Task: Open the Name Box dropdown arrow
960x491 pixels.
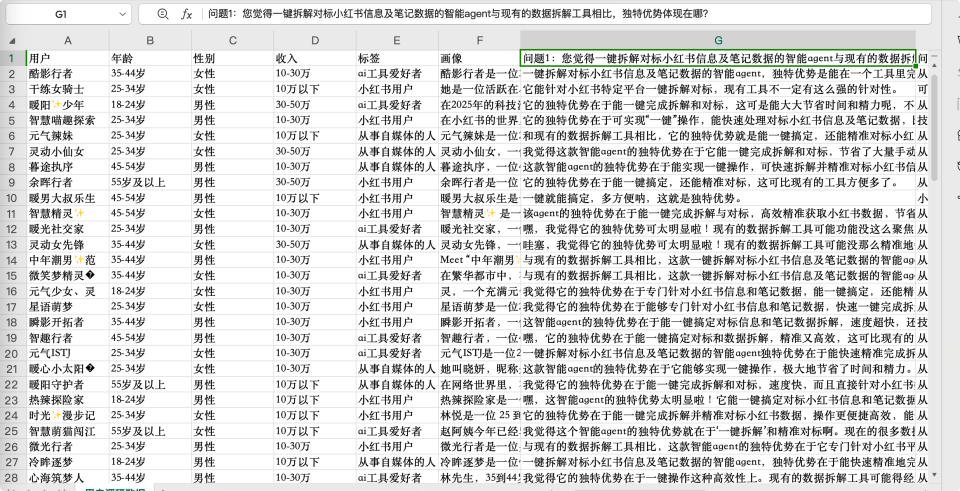Action: tap(122, 14)
